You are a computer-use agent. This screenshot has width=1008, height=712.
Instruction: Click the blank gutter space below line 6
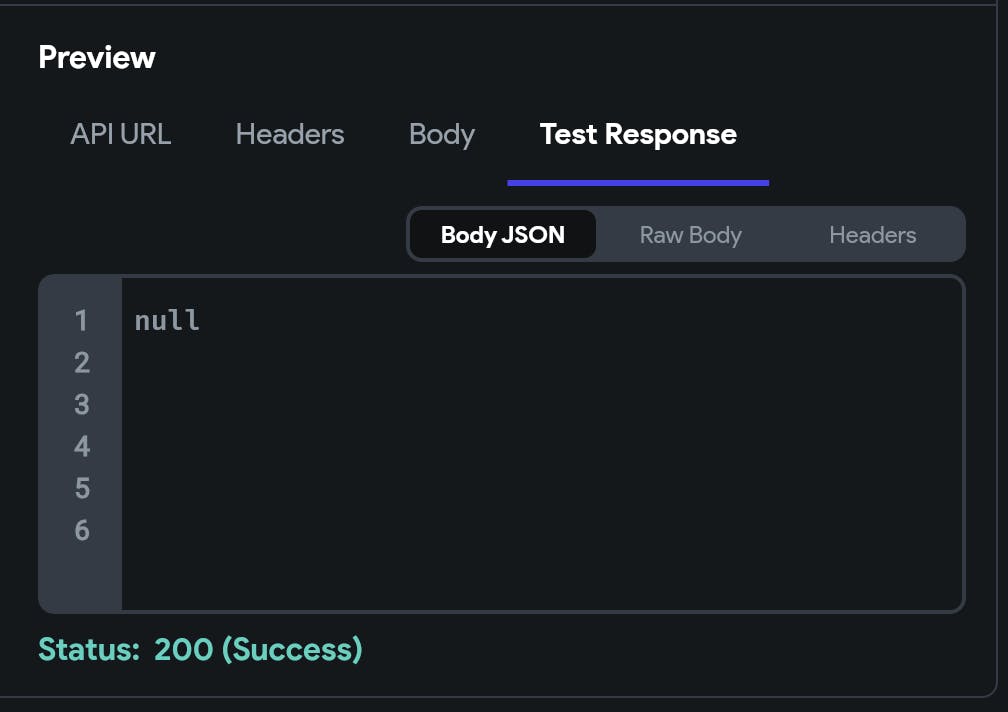click(x=81, y=578)
